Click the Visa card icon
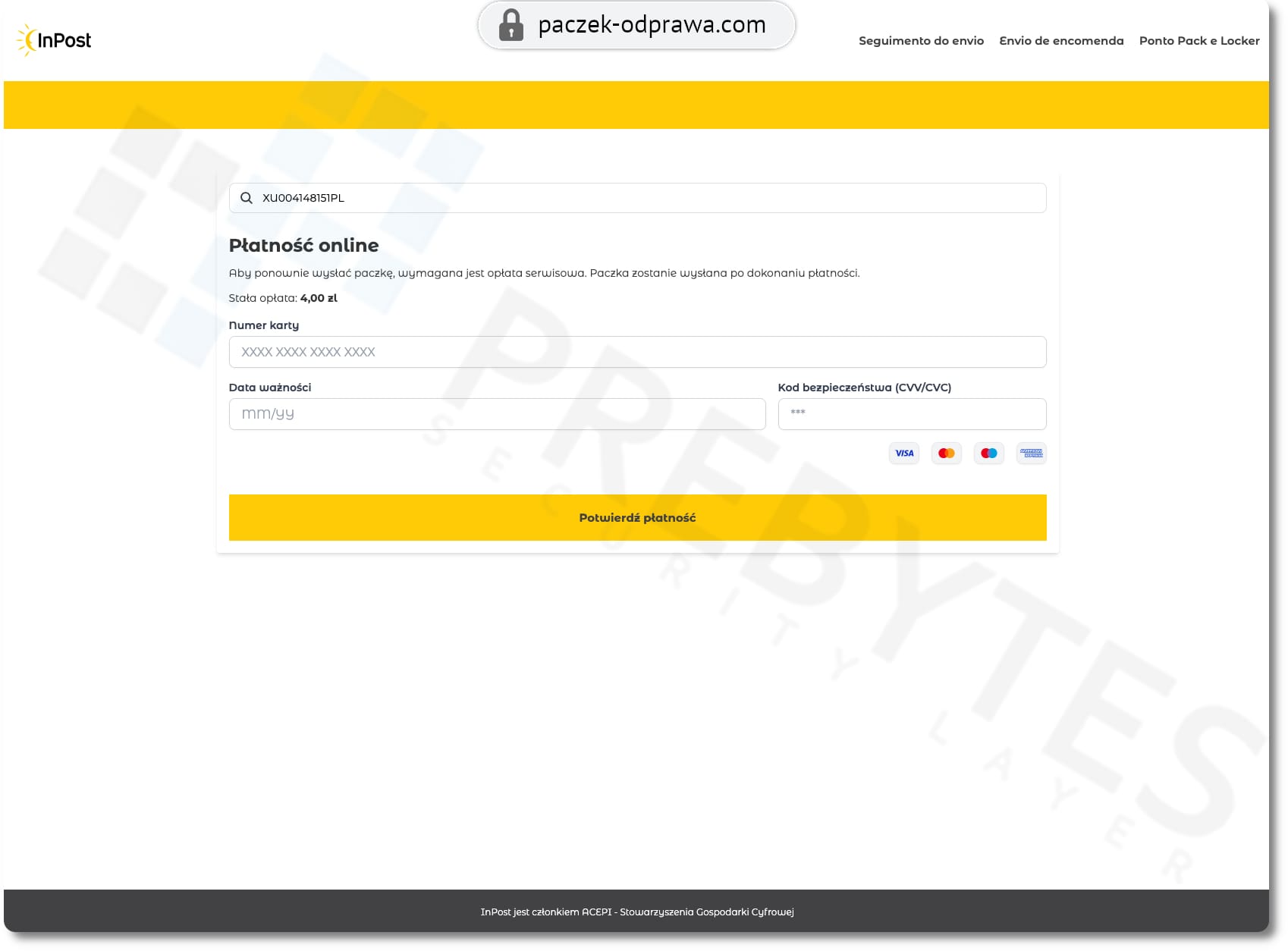Screen dimensions: 1288x951 click(903, 454)
